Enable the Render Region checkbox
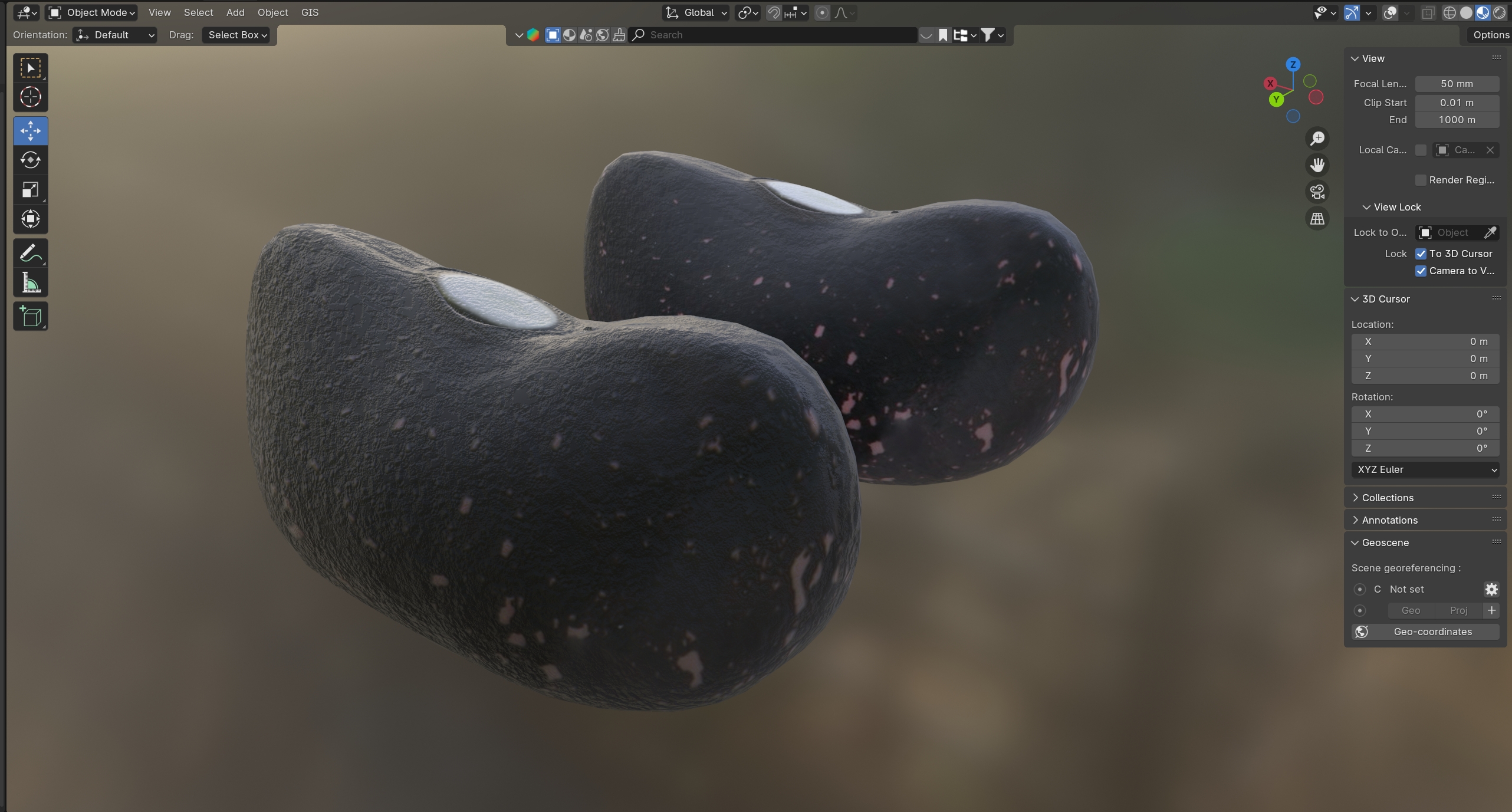The width and height of the screenshot is (1512, 812). pyautogui.click(x=1421, y=180)
